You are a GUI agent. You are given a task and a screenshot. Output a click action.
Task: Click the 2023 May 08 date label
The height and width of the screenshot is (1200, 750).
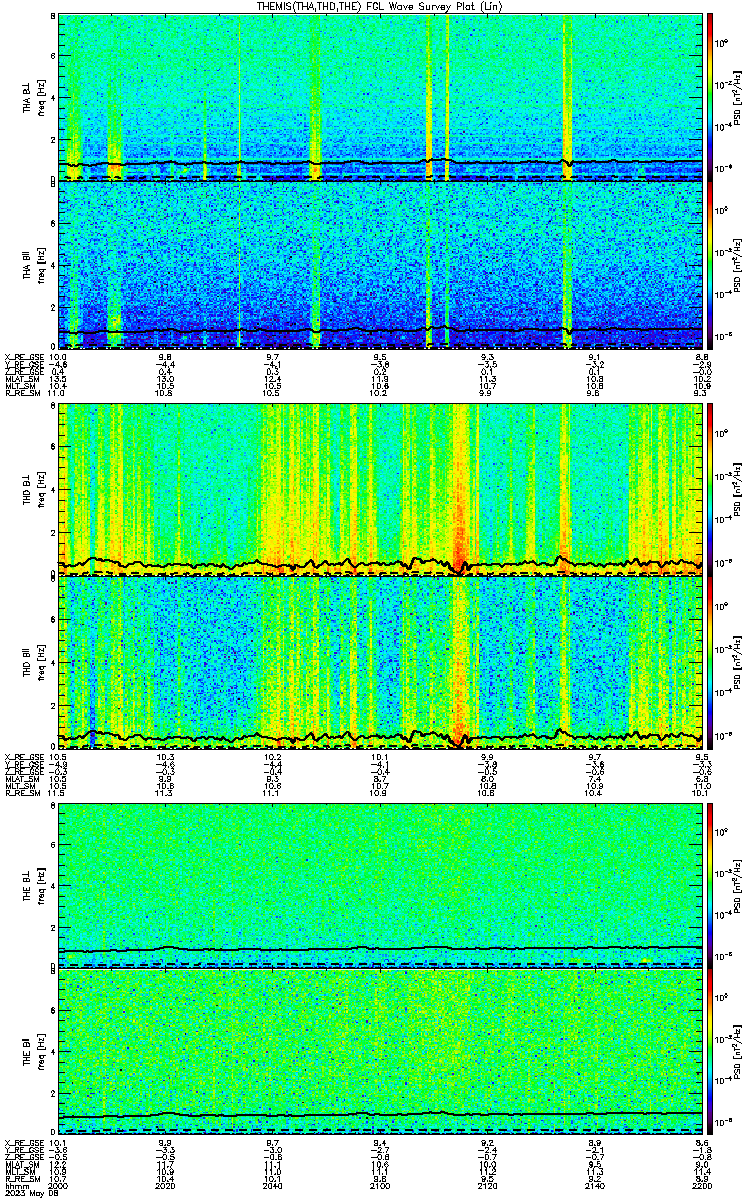tap(30, 1193)
